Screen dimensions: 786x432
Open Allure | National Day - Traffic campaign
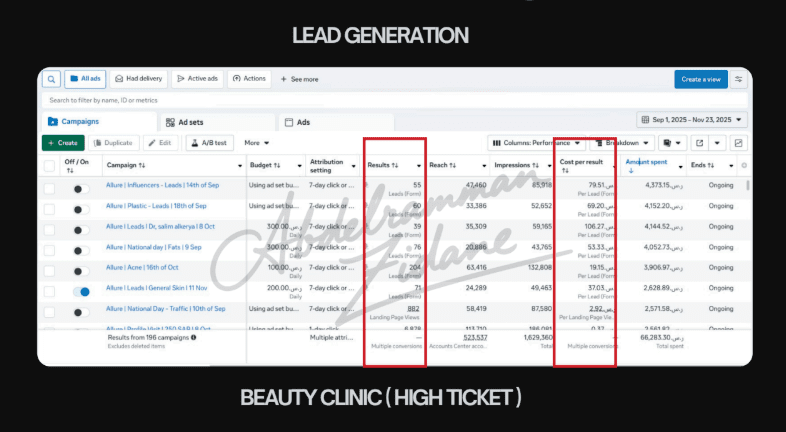pyautogui.click(x=165, y=309)
